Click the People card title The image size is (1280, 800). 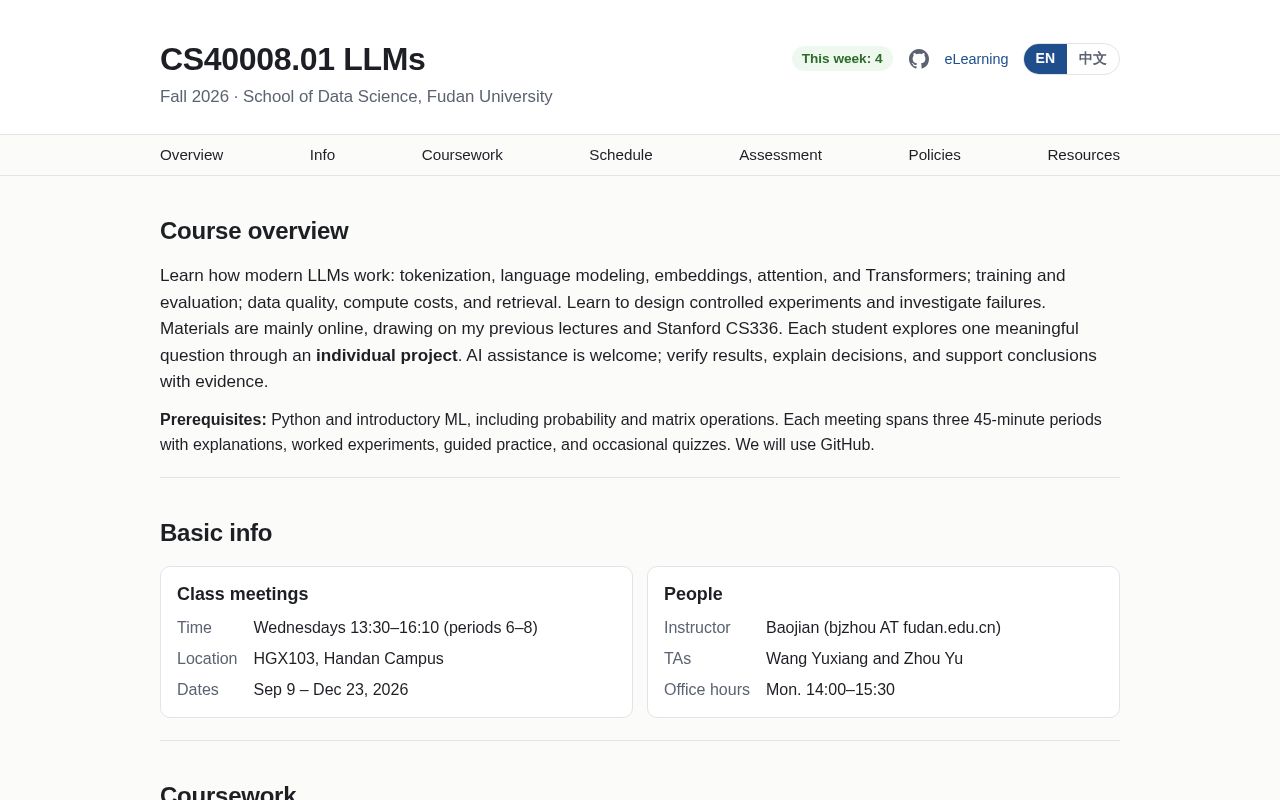(693, 594)
